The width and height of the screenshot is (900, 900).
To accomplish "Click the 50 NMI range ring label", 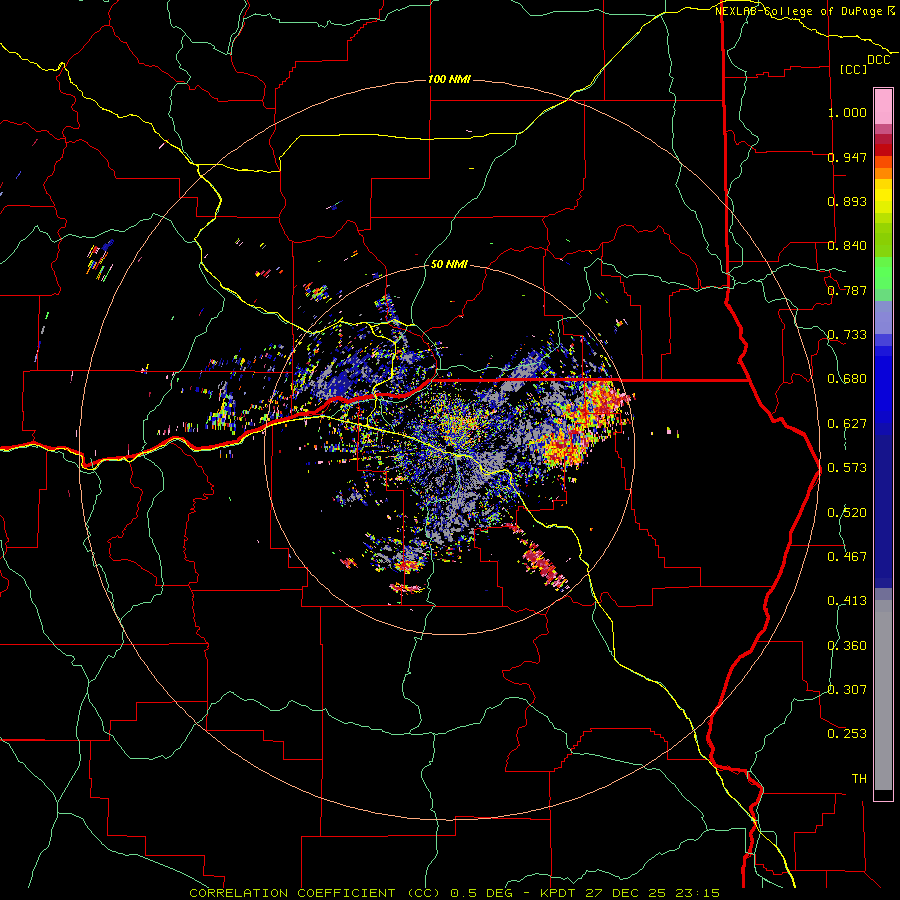I will (x=449, y=264).
